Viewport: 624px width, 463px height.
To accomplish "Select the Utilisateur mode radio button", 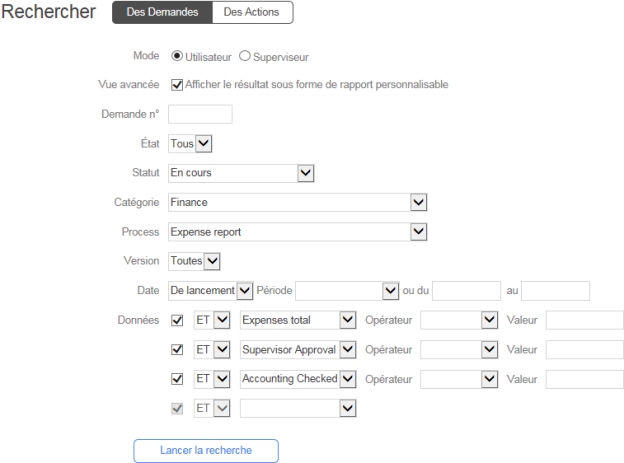I will coord(178,56).
